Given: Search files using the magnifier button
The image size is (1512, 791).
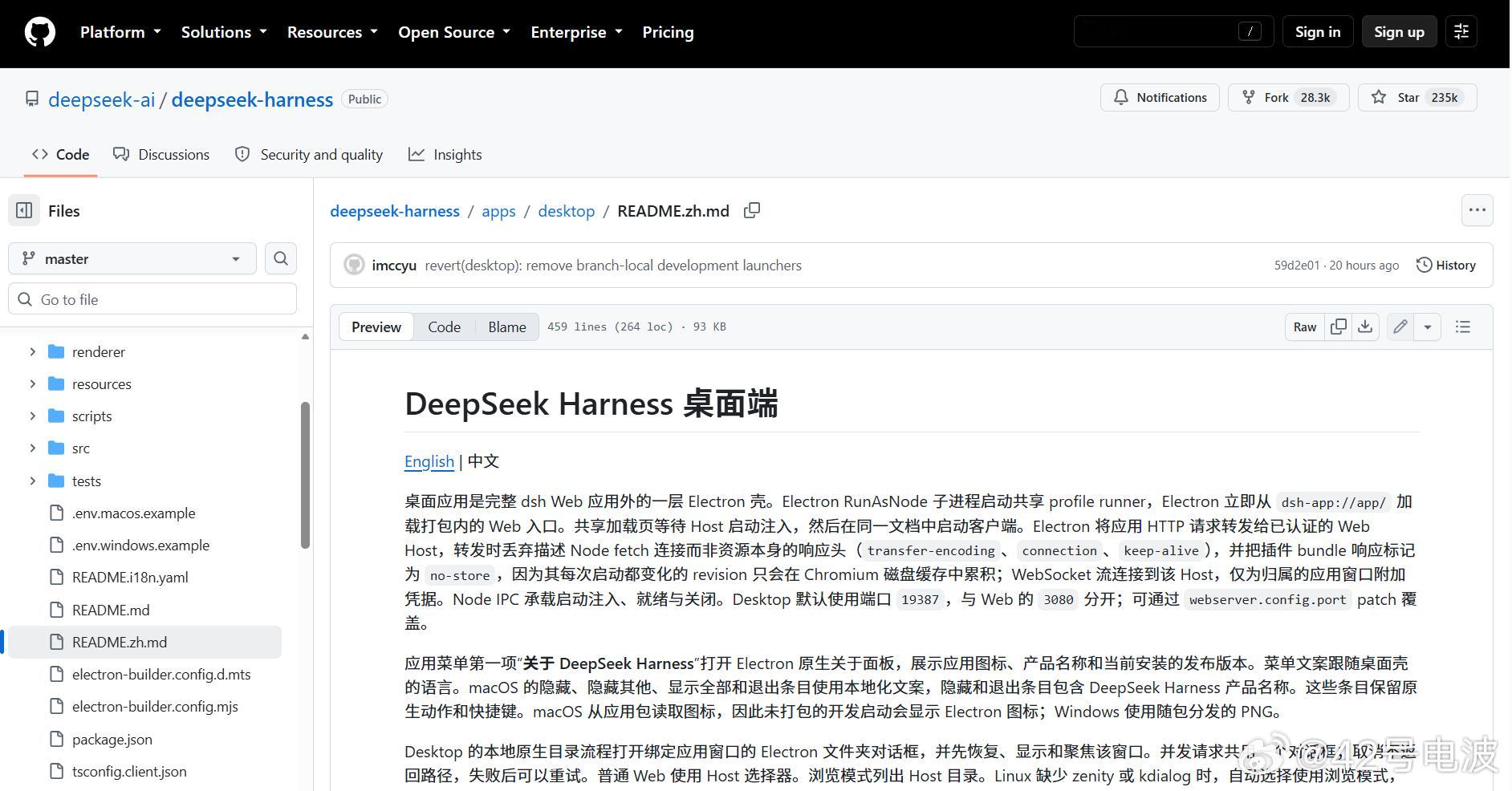Looking at the screenshot, I should point(281,258).
